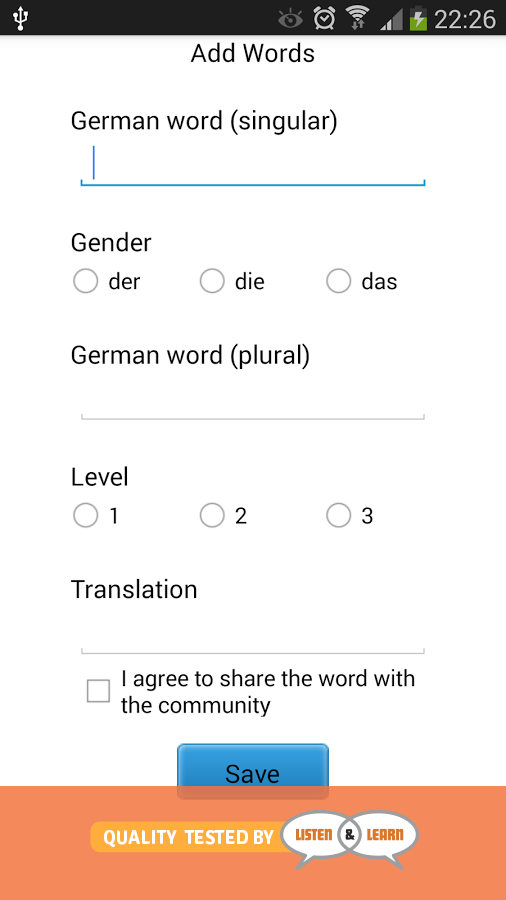Image resolution: width=506 pixels, height=900 pixels.
Task: Tap the battery charging icon
Action: (418, 19)
